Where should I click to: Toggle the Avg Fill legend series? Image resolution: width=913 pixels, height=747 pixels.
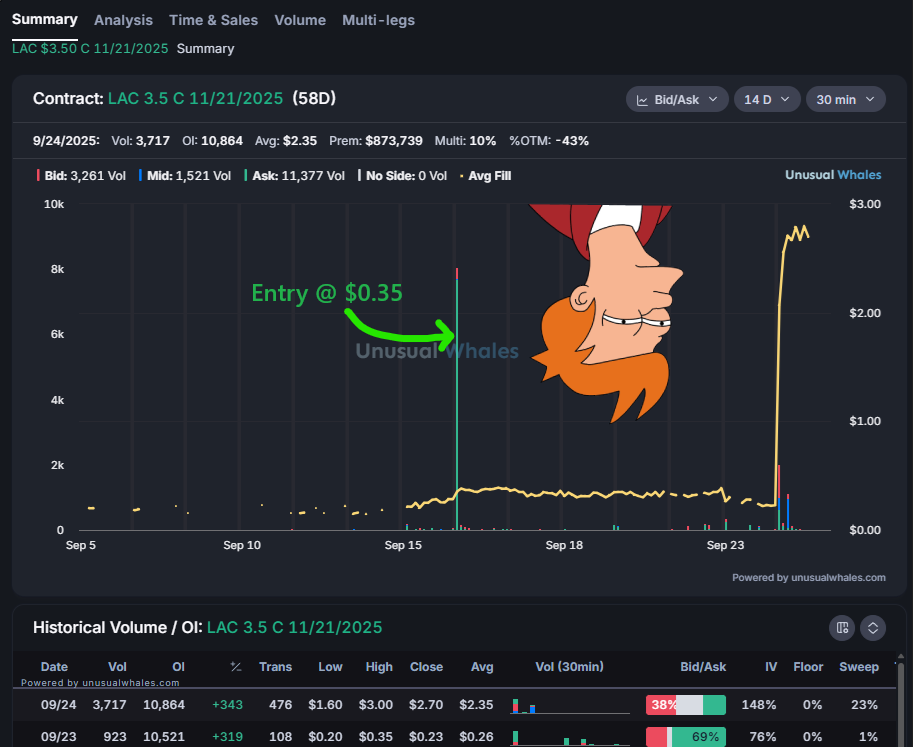pos(486,176)
